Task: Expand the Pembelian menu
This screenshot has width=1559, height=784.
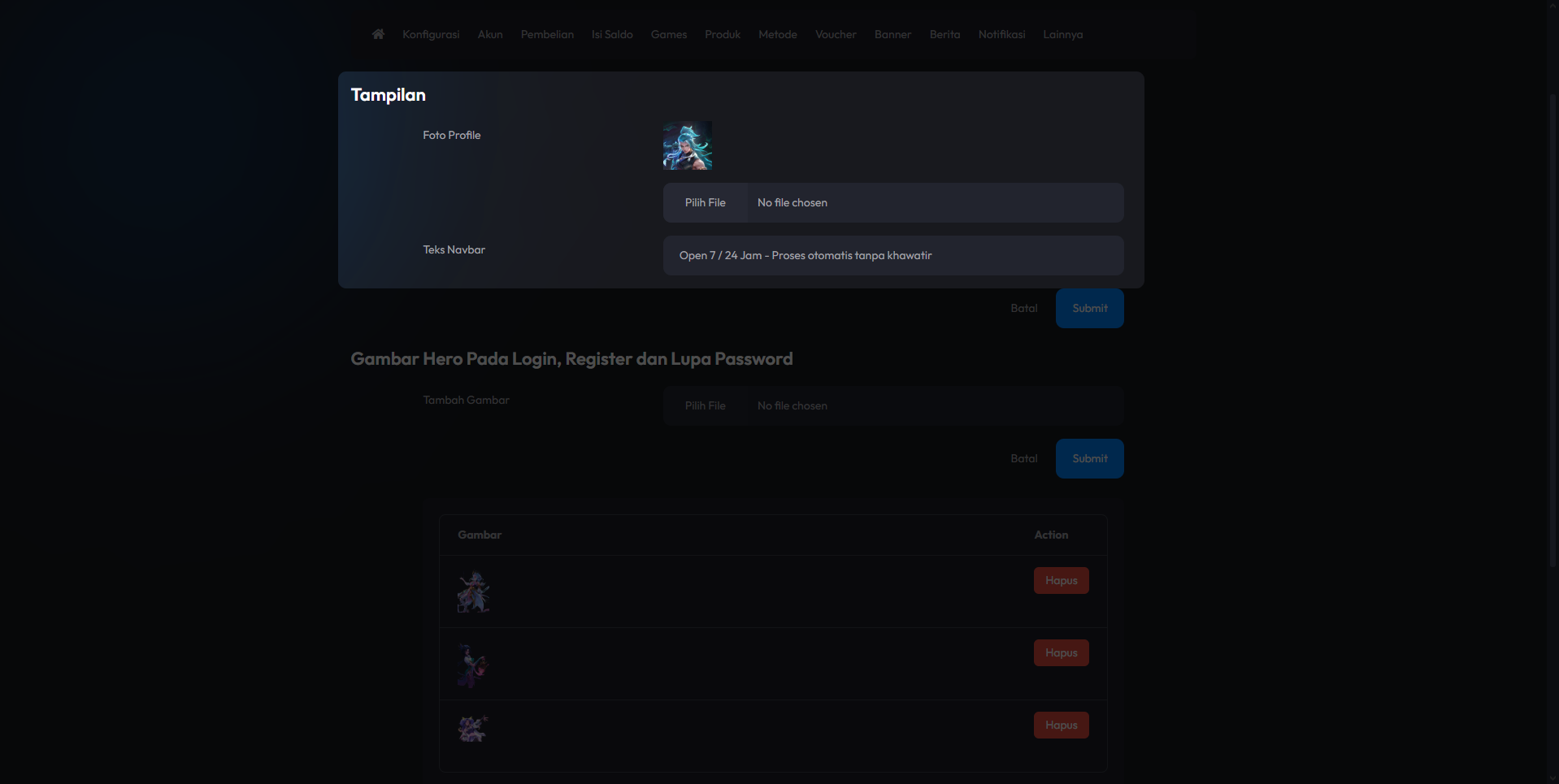Action: (547, 34)
